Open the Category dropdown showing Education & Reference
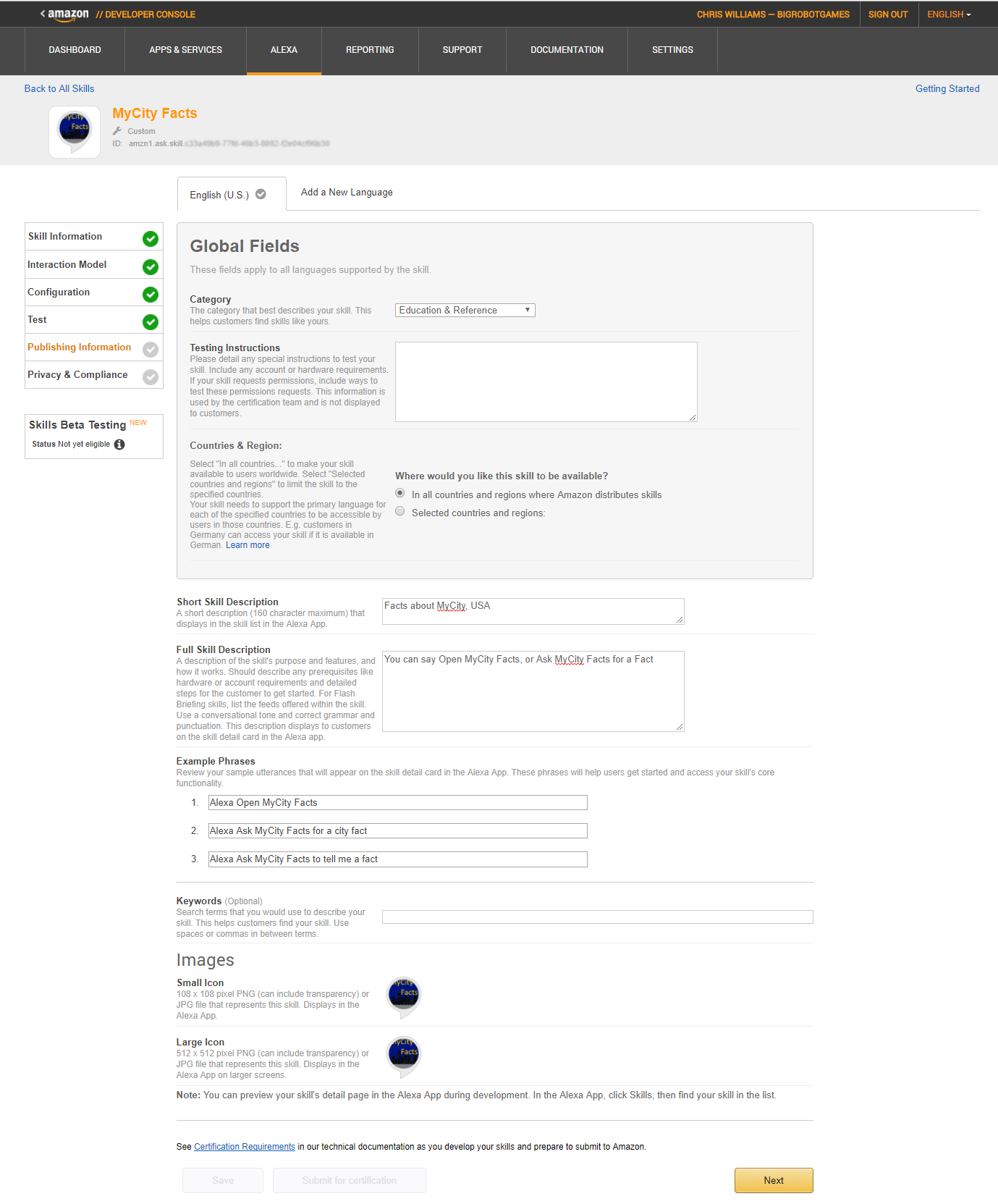998x1204 pixels. click(465, 310)
